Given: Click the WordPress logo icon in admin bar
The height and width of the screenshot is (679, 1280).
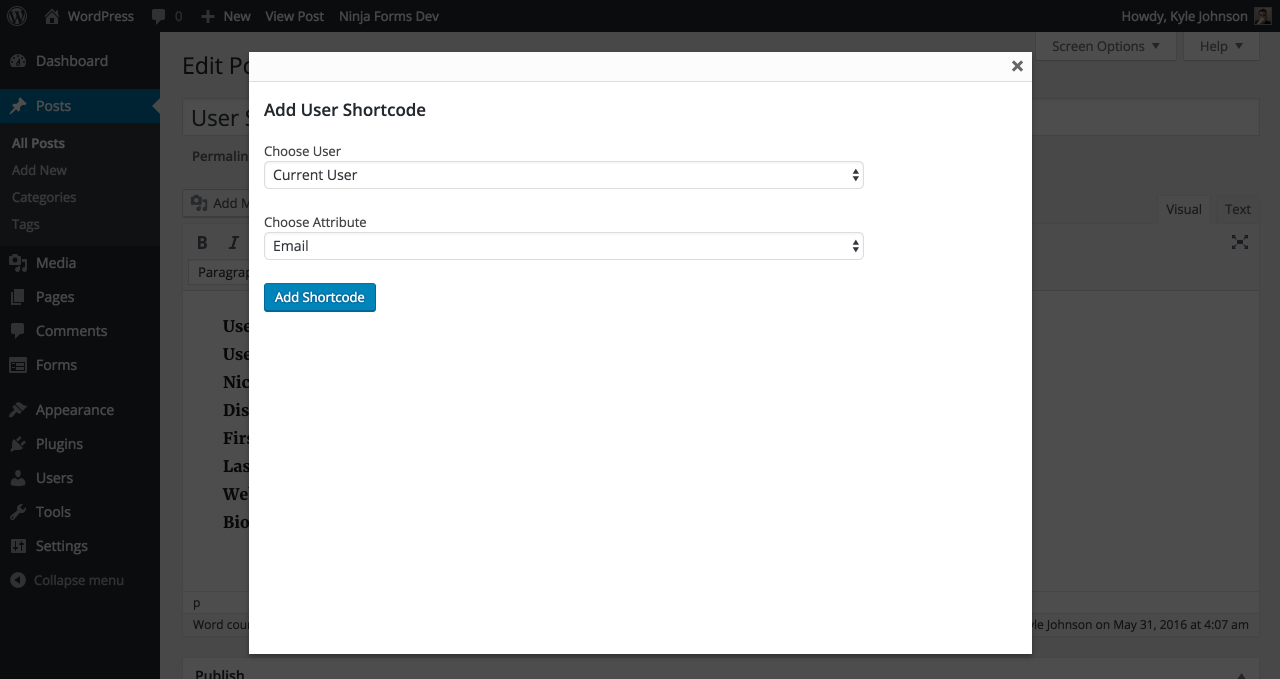Looking at the screenshot, I should [x=20, y=16].
